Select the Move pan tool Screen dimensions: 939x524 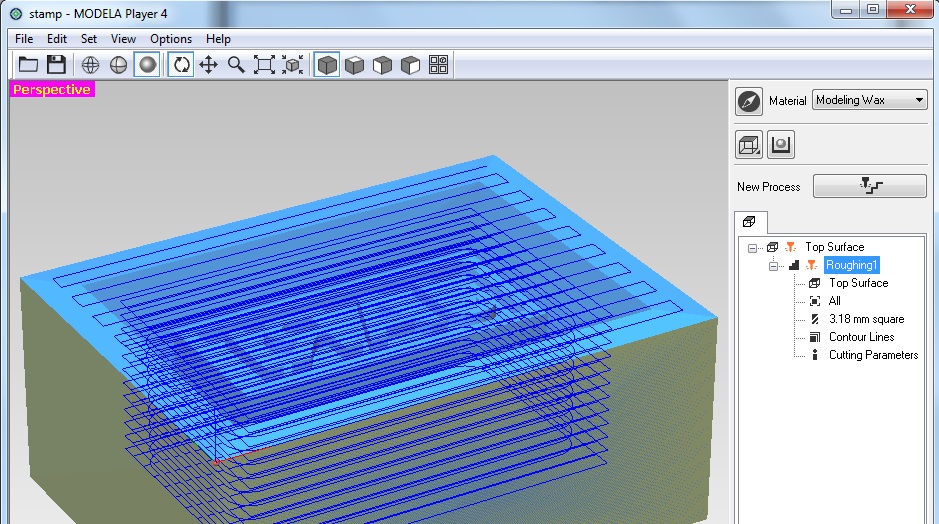pos(208,65)
